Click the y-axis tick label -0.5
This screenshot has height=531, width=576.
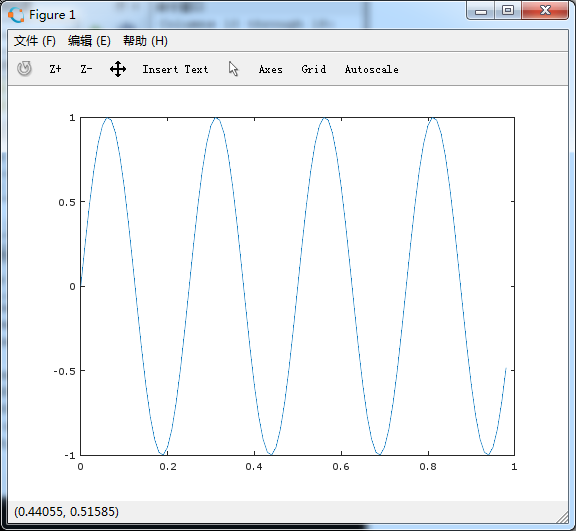64,371
